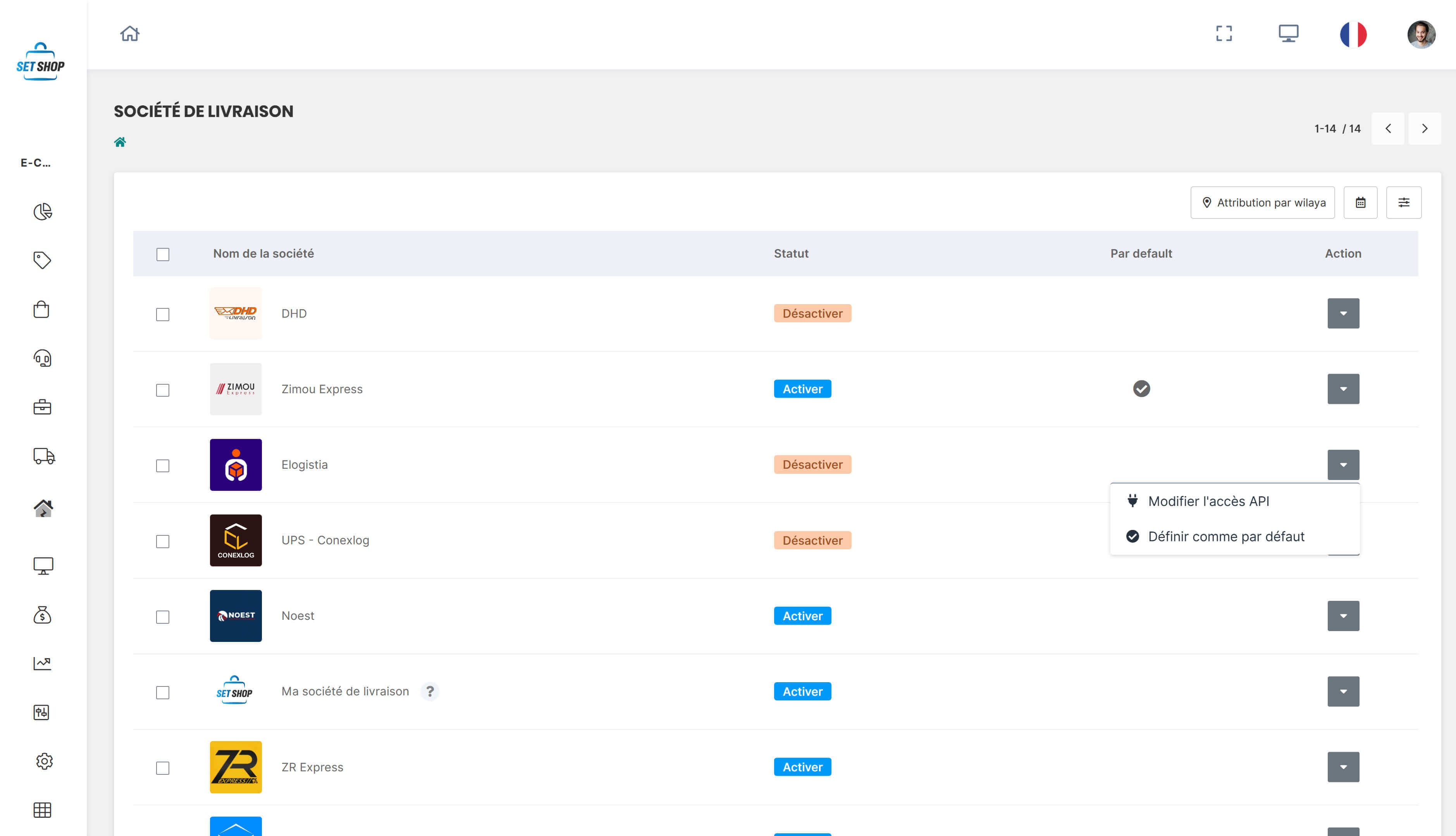This screenshot has height=836, width=1456.
Task: Go to next page with the right arrow
Action: (1425, 128)
